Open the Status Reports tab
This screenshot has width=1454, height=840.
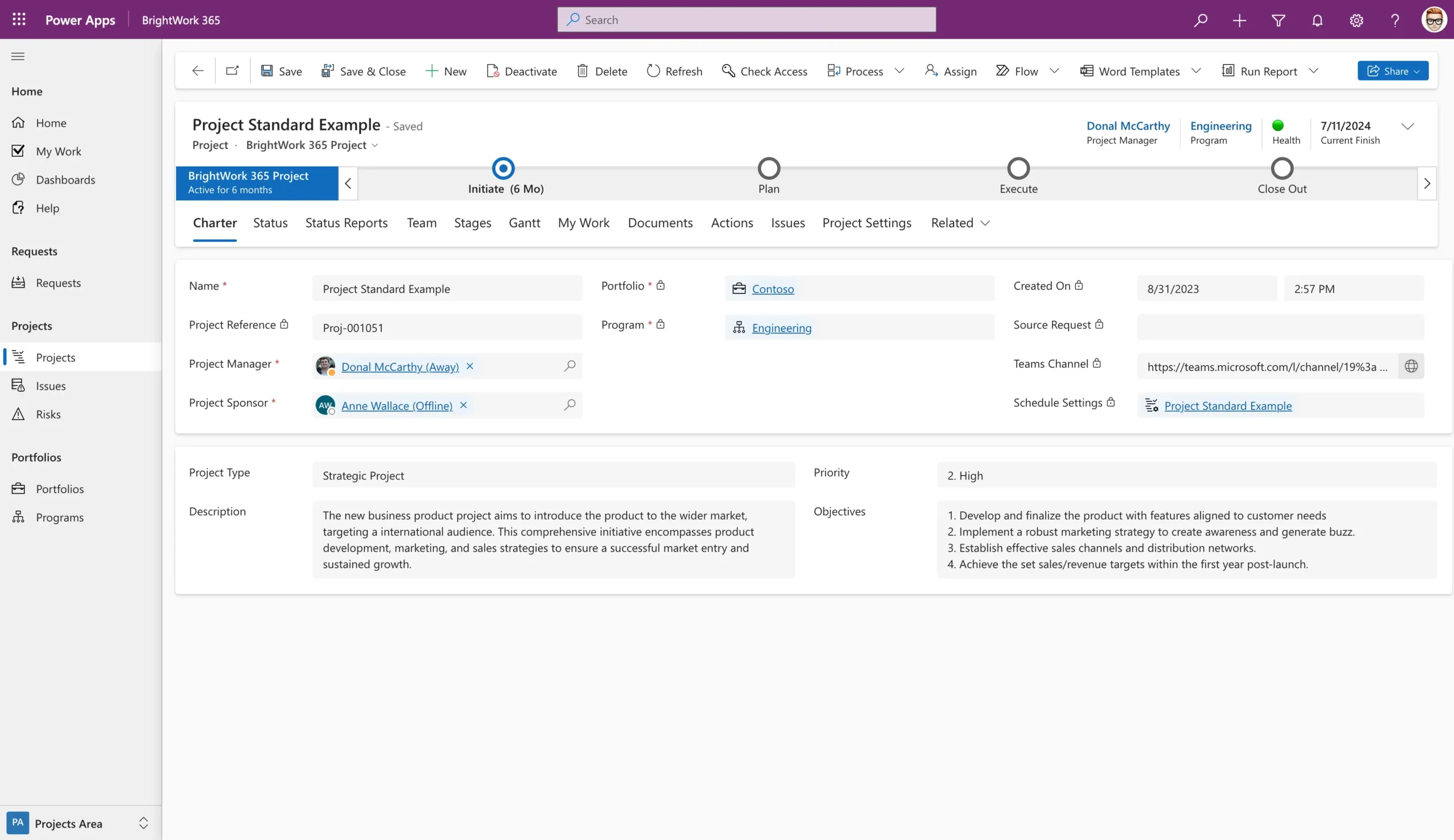pos(346,223)
